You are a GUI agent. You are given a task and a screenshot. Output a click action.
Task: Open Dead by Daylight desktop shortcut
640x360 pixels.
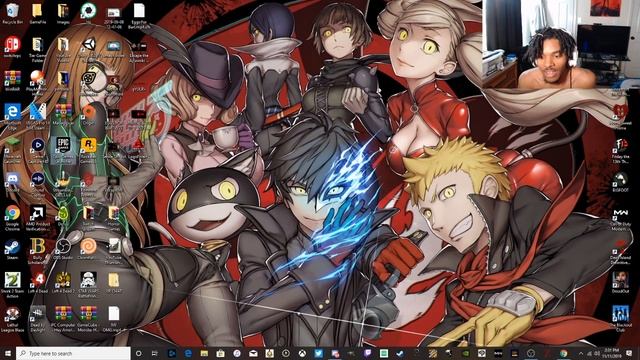point(38,319)
